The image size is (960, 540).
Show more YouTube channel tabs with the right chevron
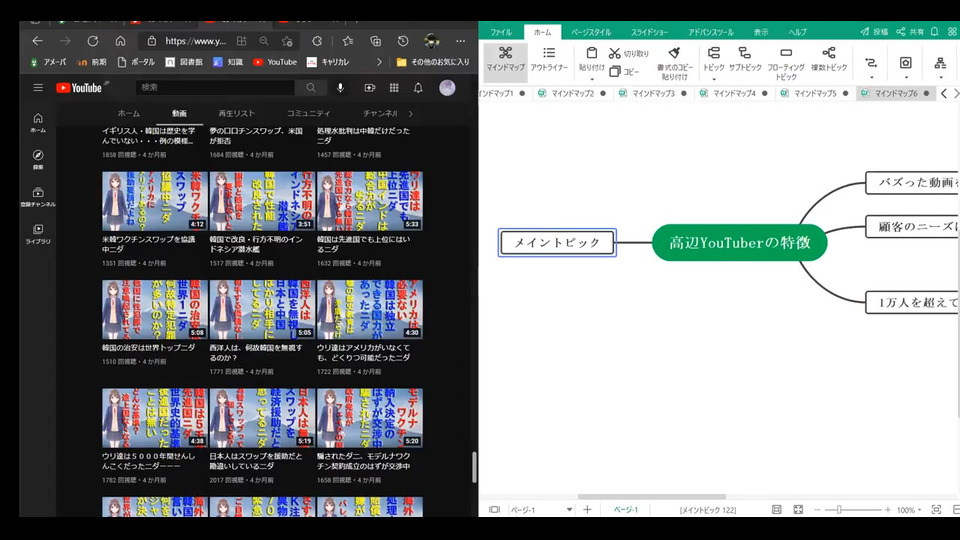[411, 113]
